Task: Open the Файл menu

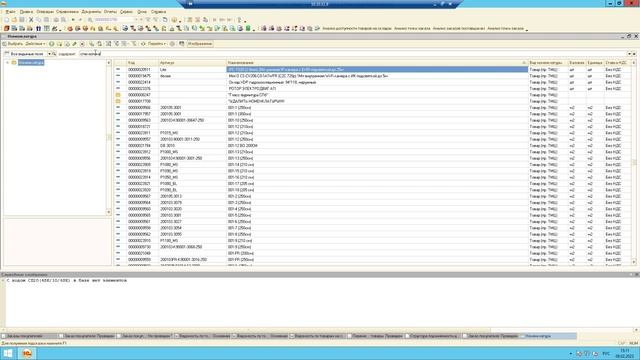Action: [x=10, y=12]
